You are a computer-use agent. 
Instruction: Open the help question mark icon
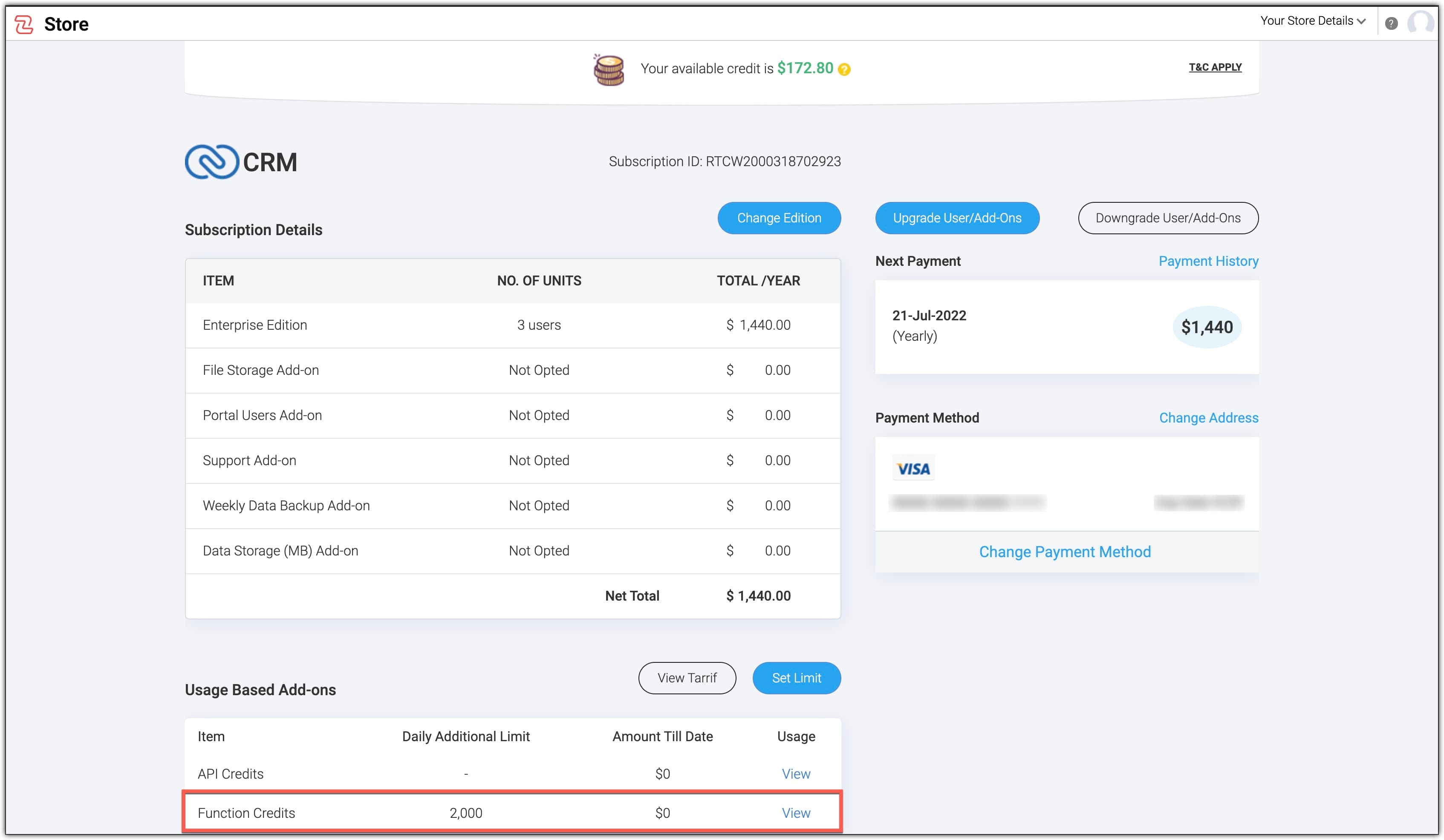point(1391,23)
